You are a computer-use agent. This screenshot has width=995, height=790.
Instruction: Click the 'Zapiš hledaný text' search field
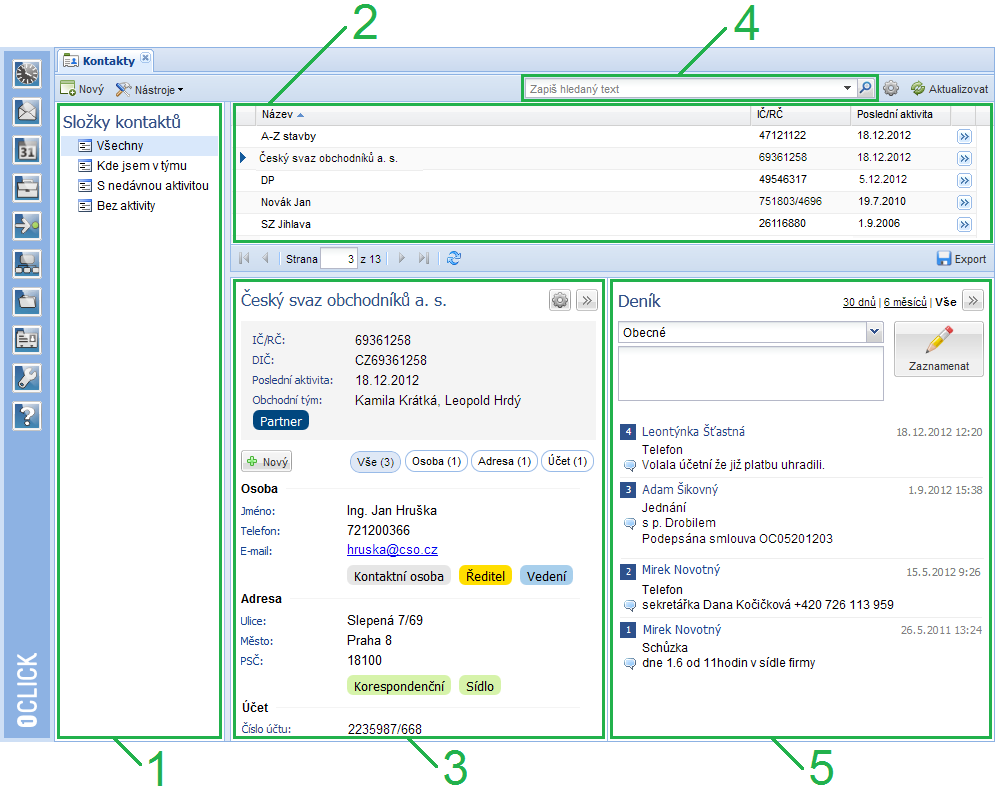tap(682, 88)
